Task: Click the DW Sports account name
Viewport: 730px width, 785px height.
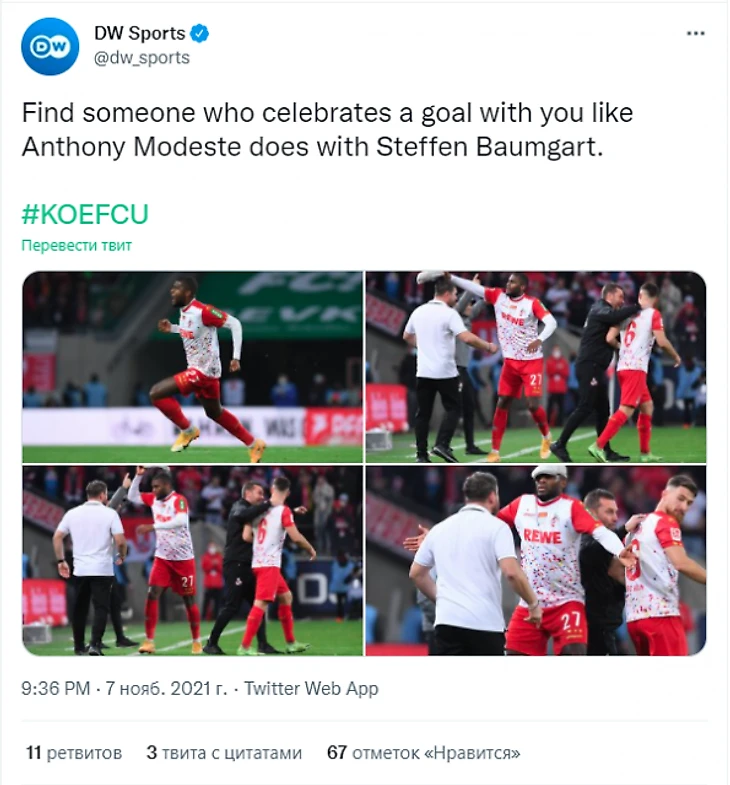Action: pos(139,34)
